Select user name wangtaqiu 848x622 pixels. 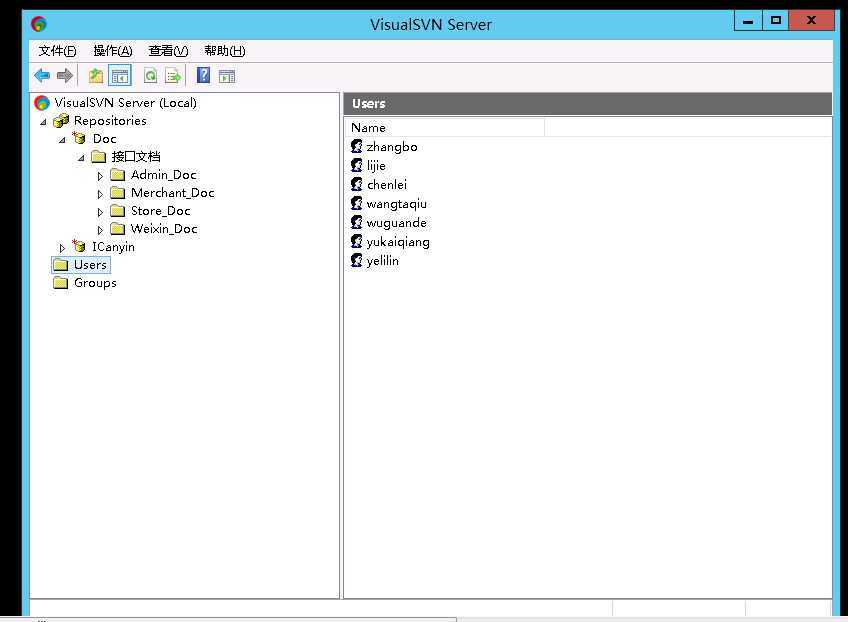396,204
